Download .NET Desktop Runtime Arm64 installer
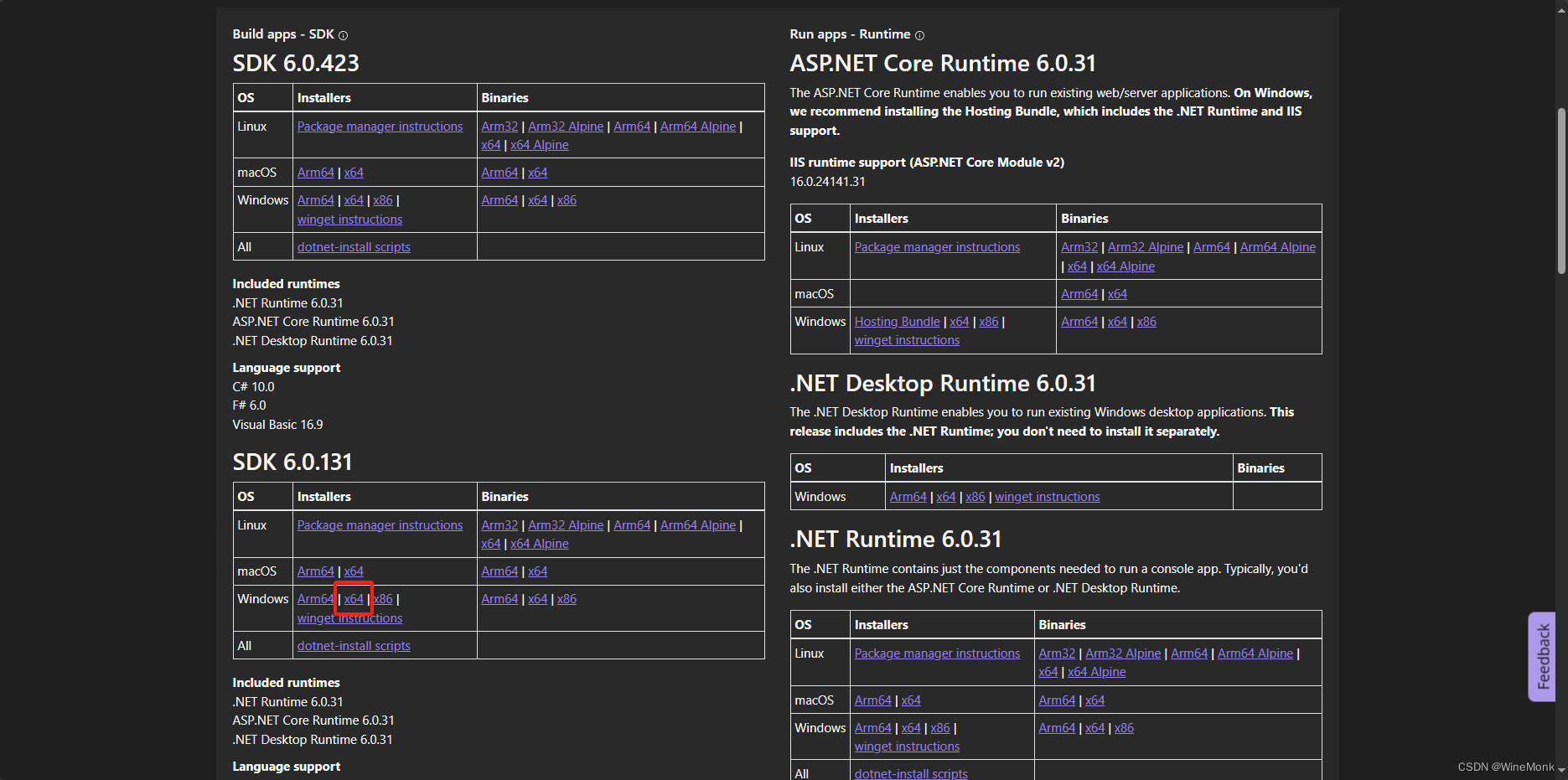This screenshot has height=780, width=1568. pyautogui.click(x=908, y=497)
